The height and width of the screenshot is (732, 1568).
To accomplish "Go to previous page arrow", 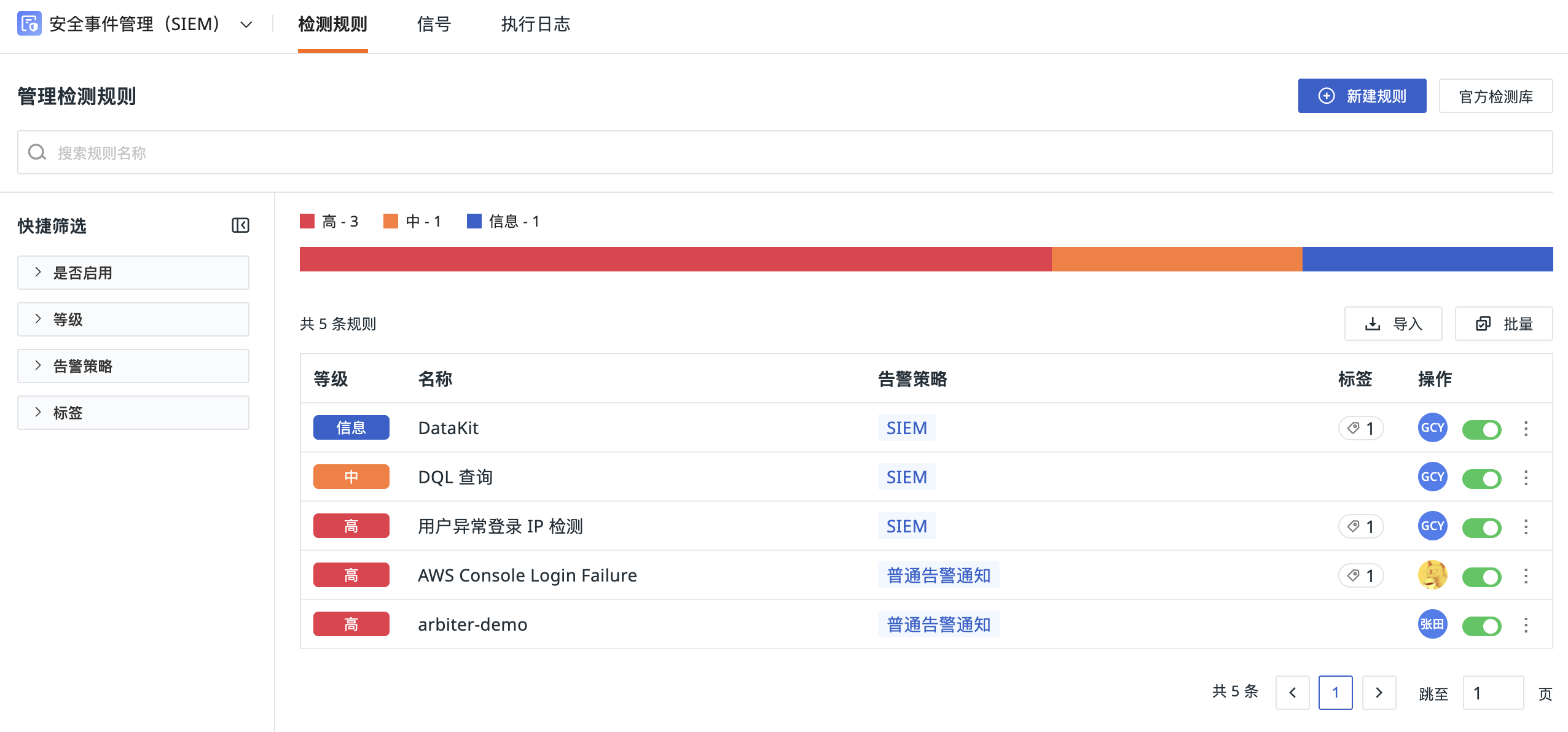I will 1293,693.
